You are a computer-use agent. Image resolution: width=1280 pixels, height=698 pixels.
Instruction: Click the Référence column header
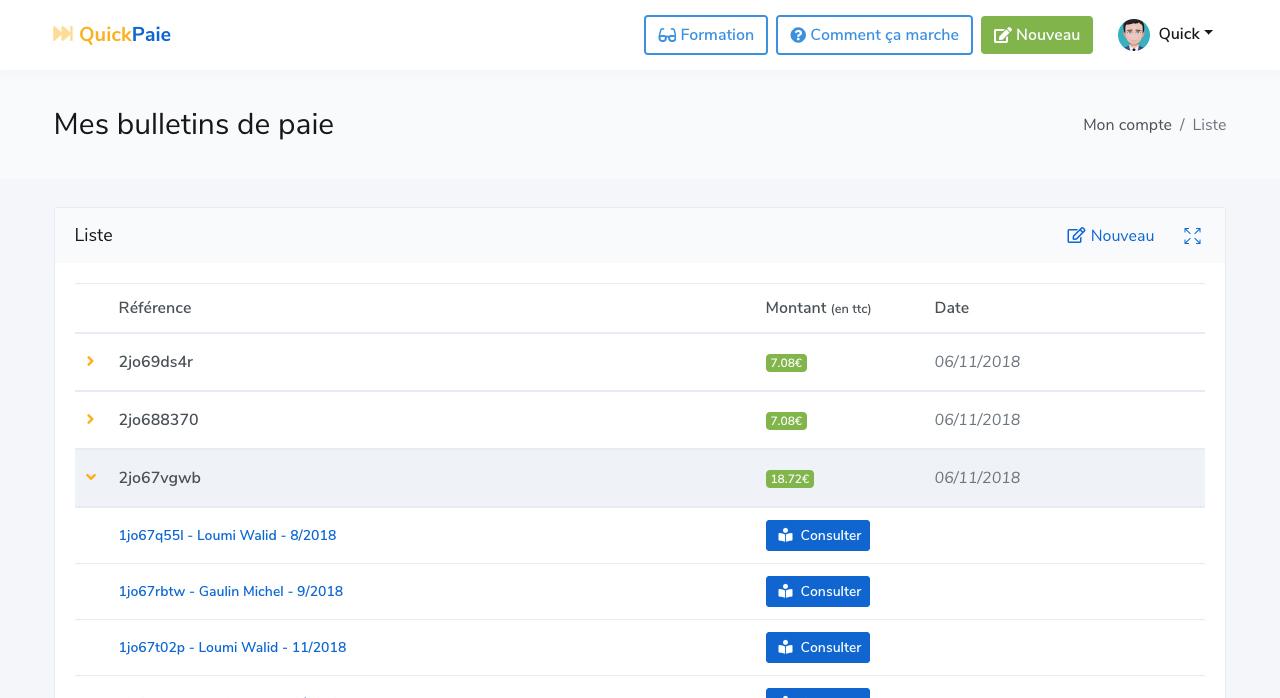[155, 308]
